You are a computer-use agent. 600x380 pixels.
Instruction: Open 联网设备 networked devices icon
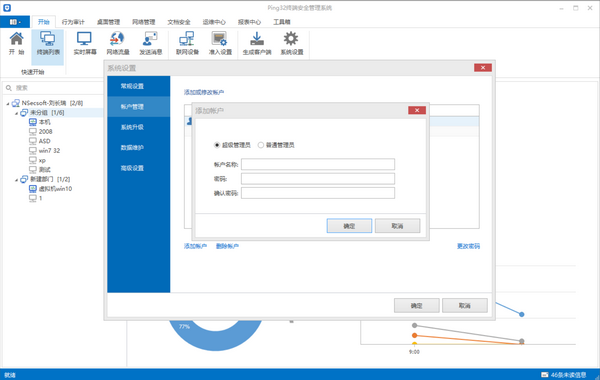point(187,39)
